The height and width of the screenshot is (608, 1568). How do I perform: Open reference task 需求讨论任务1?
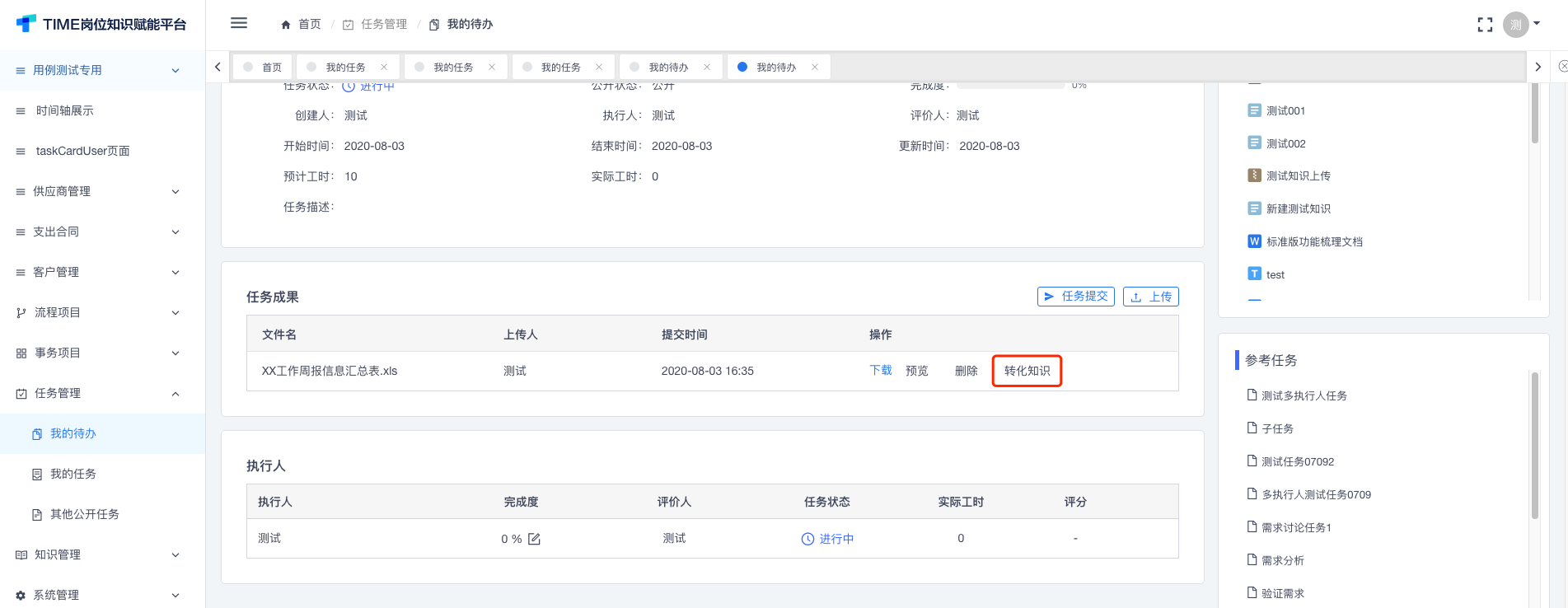[1296, 528]
